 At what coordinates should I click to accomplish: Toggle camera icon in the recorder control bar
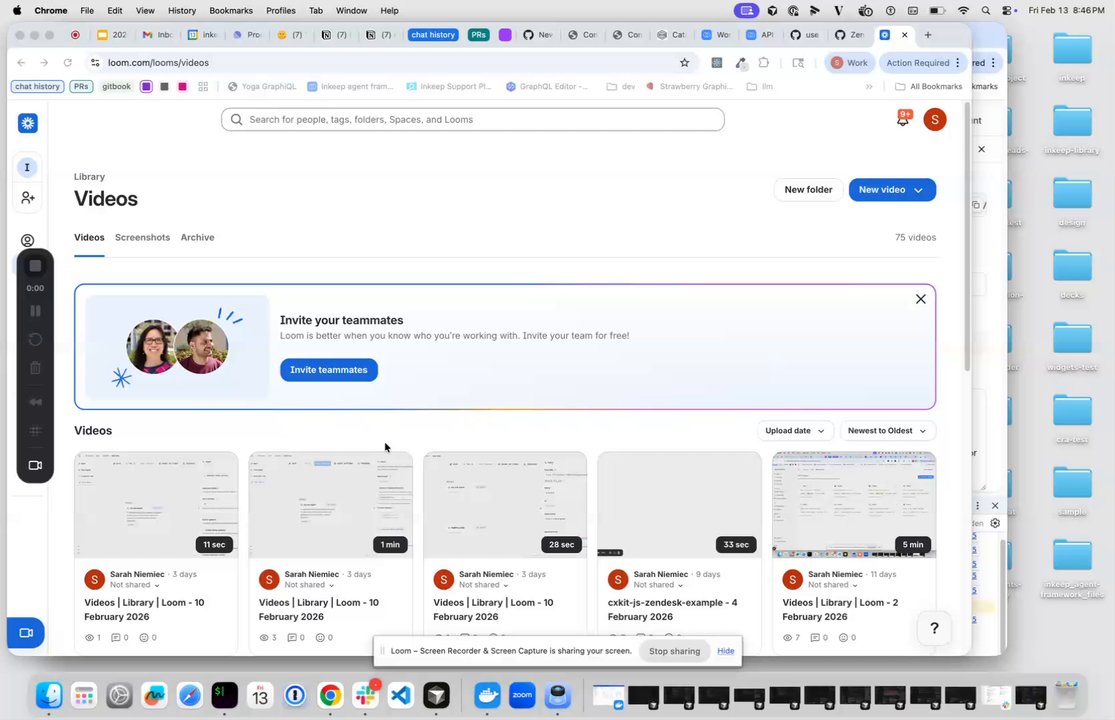click(35, 465)
